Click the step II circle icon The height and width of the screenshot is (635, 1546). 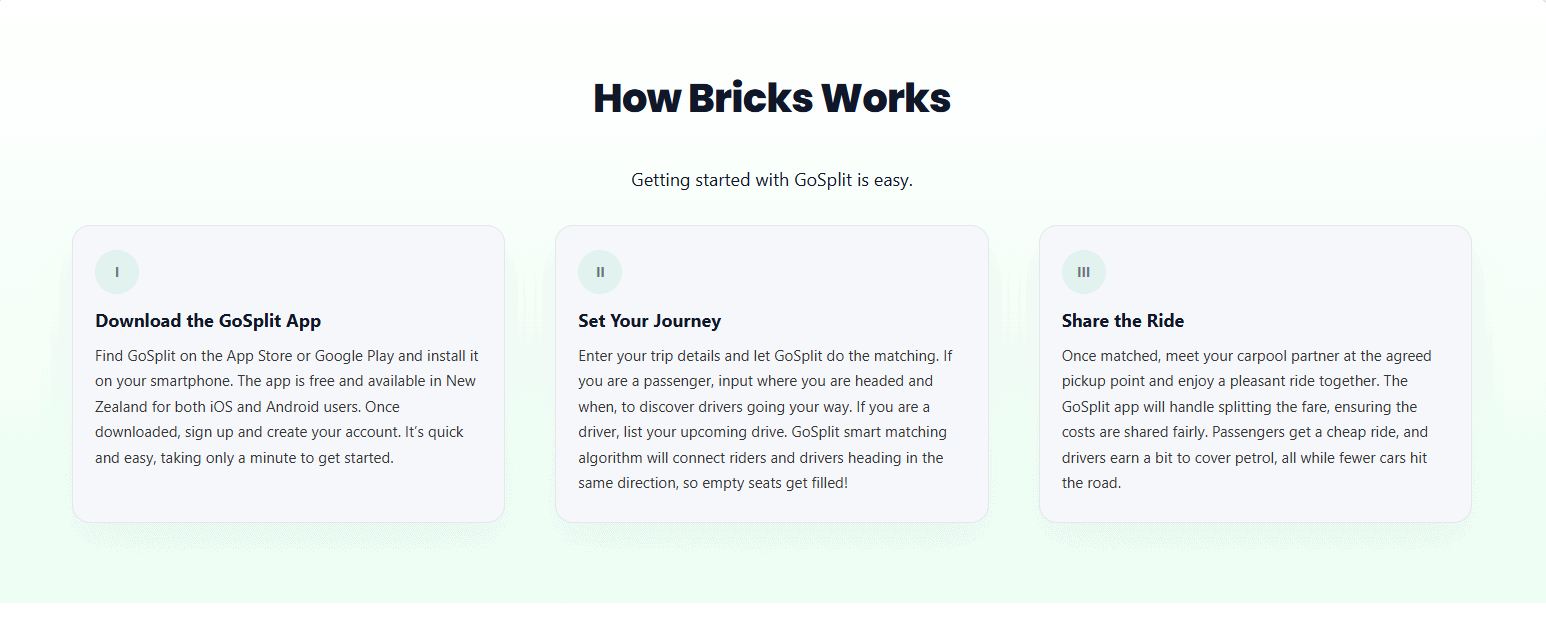(600, 272)
